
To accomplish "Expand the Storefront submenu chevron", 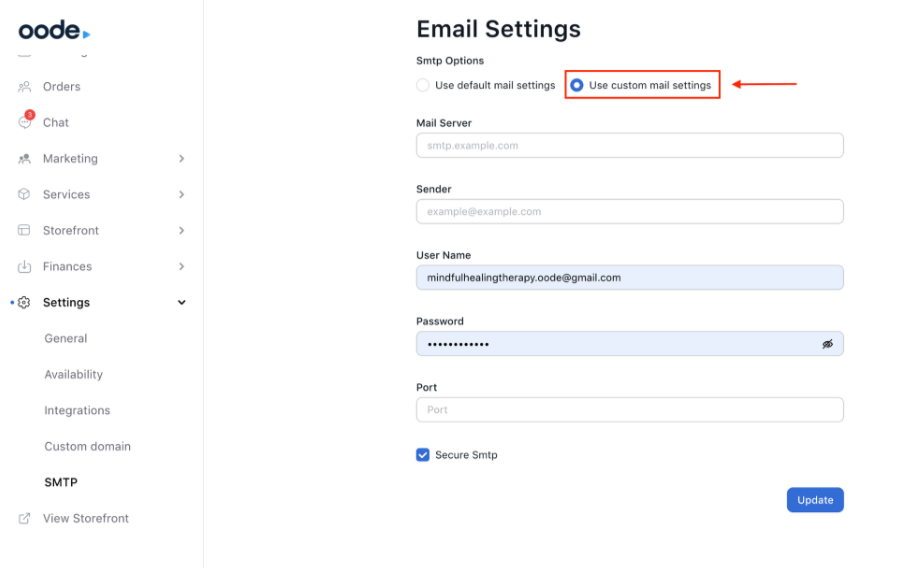I will click(181, 231).
